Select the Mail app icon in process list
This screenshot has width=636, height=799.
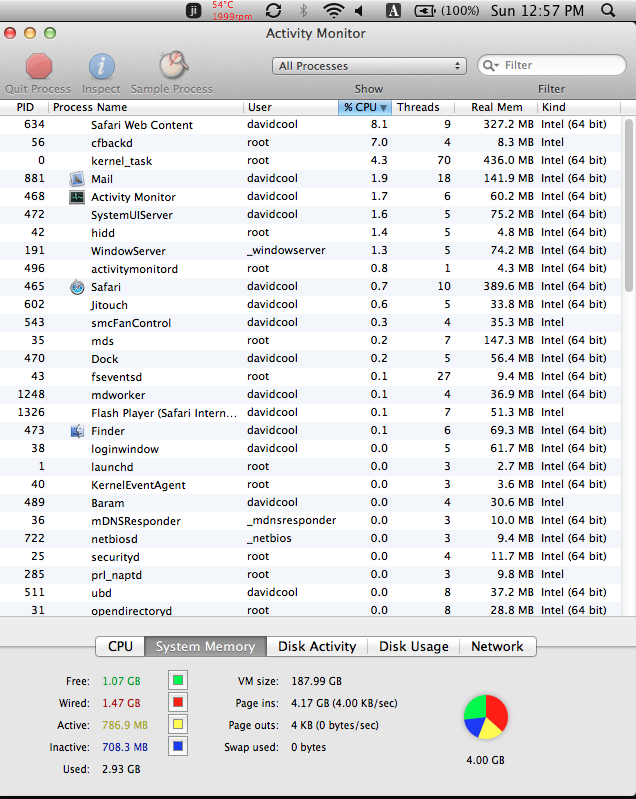point(77,179)
